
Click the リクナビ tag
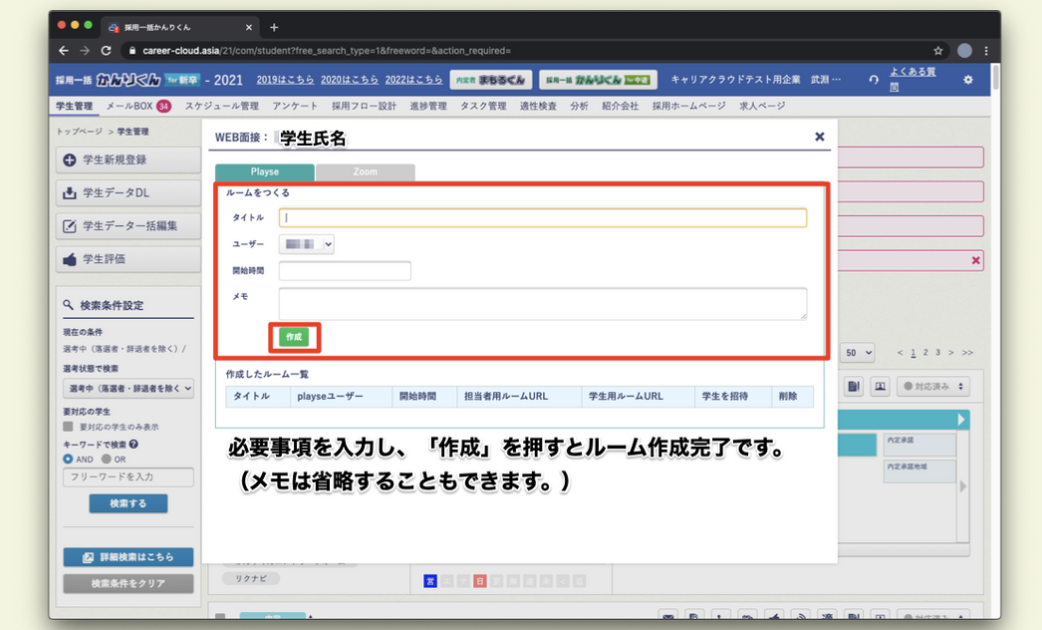pyautogui.click(x=251, y=579)
